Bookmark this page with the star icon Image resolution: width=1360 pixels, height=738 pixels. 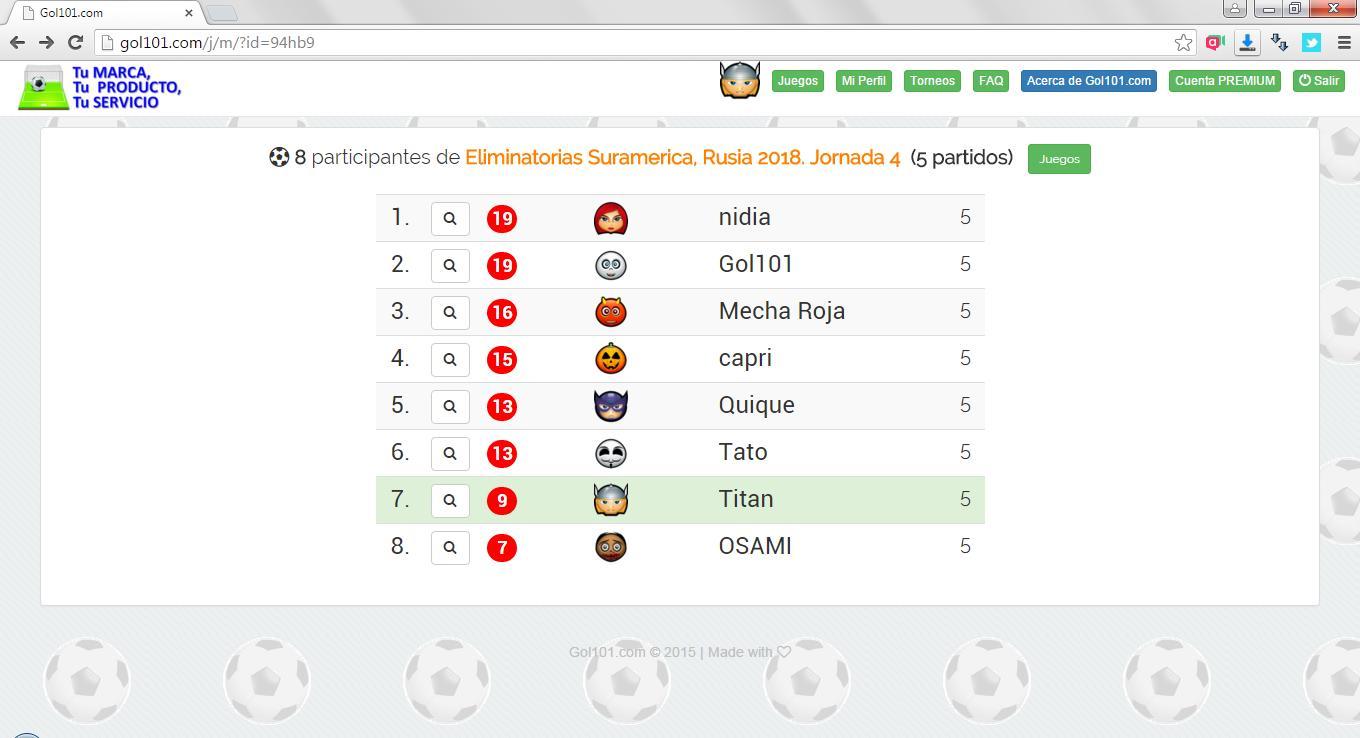pyautogui.click(x=1183, y=42)
